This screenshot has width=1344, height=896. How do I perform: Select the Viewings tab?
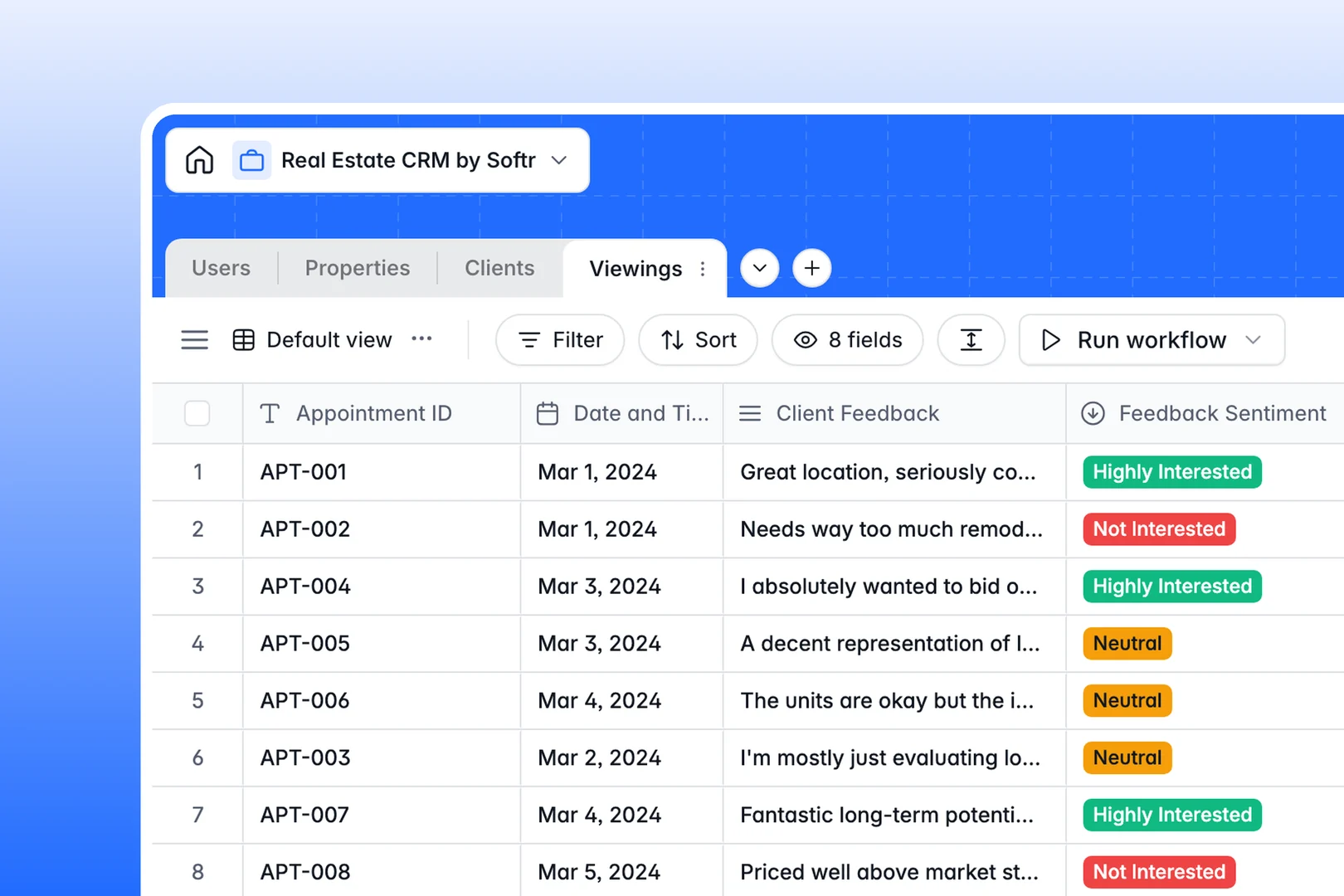coord(635,269)
